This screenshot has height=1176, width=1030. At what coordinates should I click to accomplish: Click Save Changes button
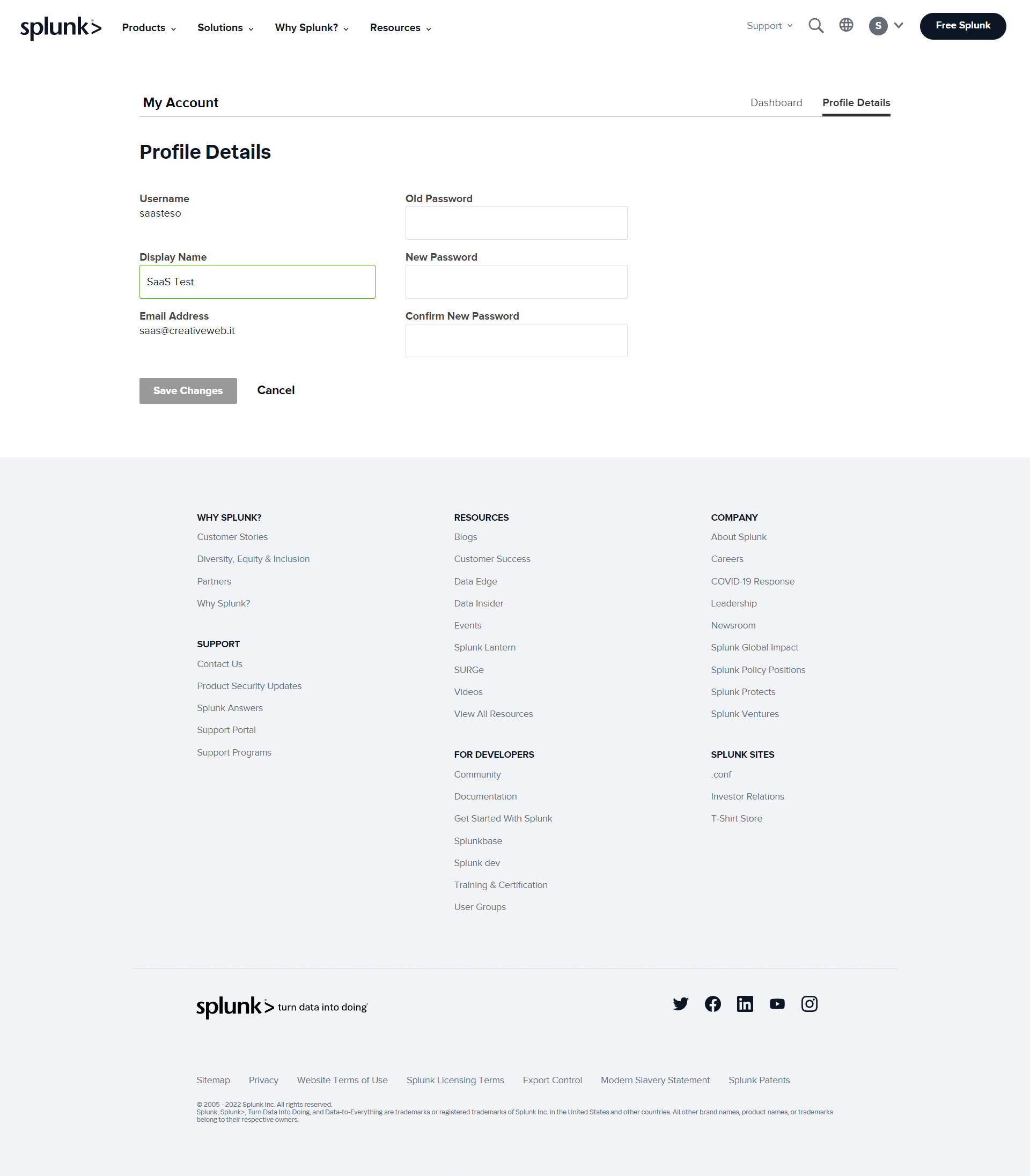click(x=189, y=390)
